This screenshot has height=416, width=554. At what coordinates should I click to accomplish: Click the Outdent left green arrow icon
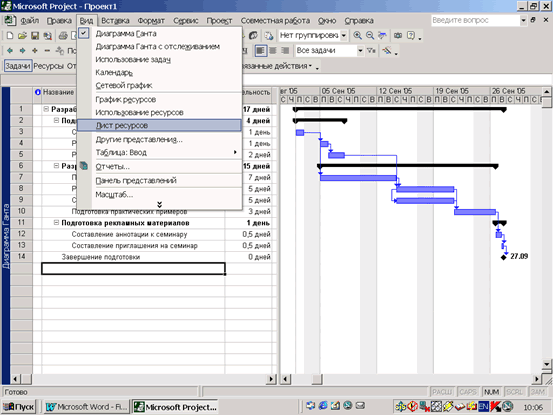(10, 51)
